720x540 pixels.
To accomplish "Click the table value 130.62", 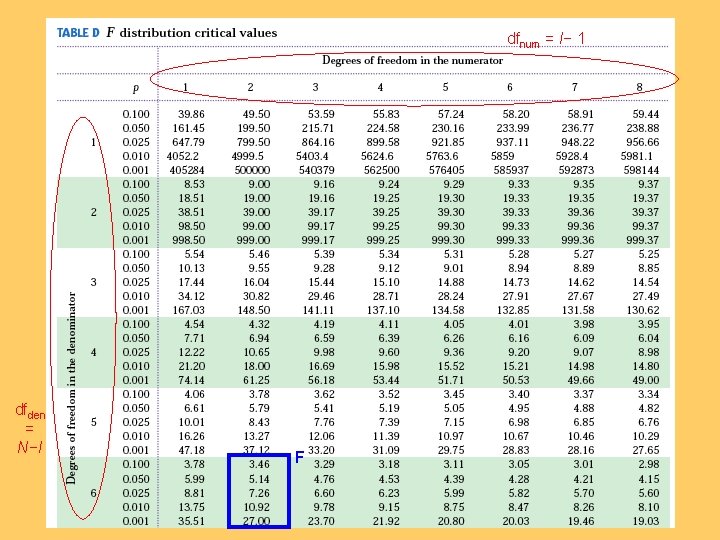I will tap(643, 310).
